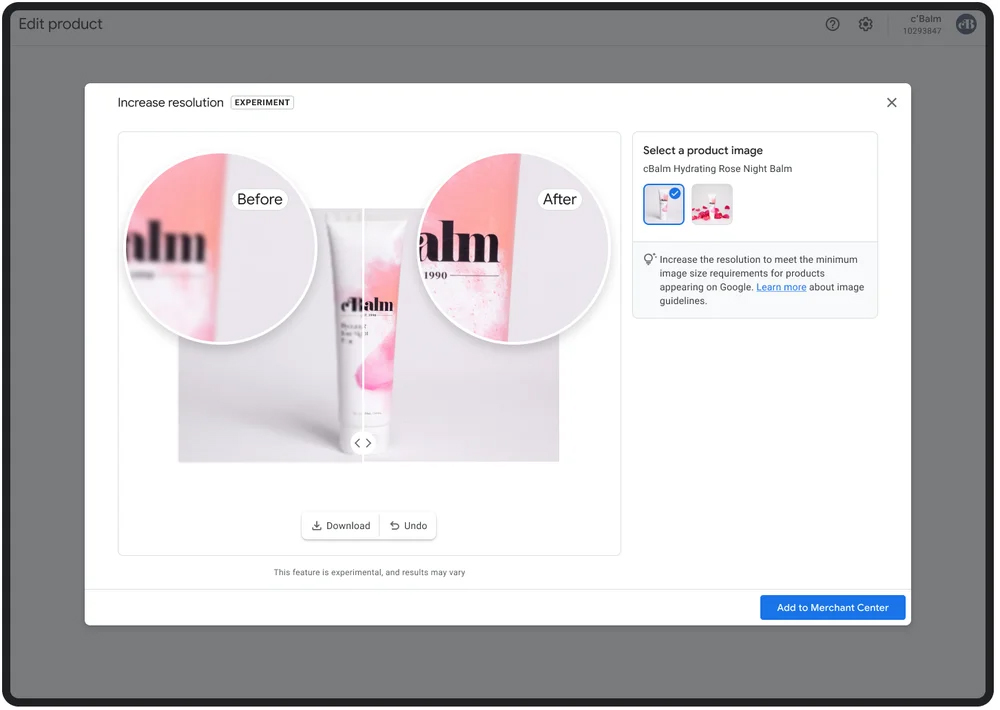Click the lightbulb tip icon

tap(649, 259)
